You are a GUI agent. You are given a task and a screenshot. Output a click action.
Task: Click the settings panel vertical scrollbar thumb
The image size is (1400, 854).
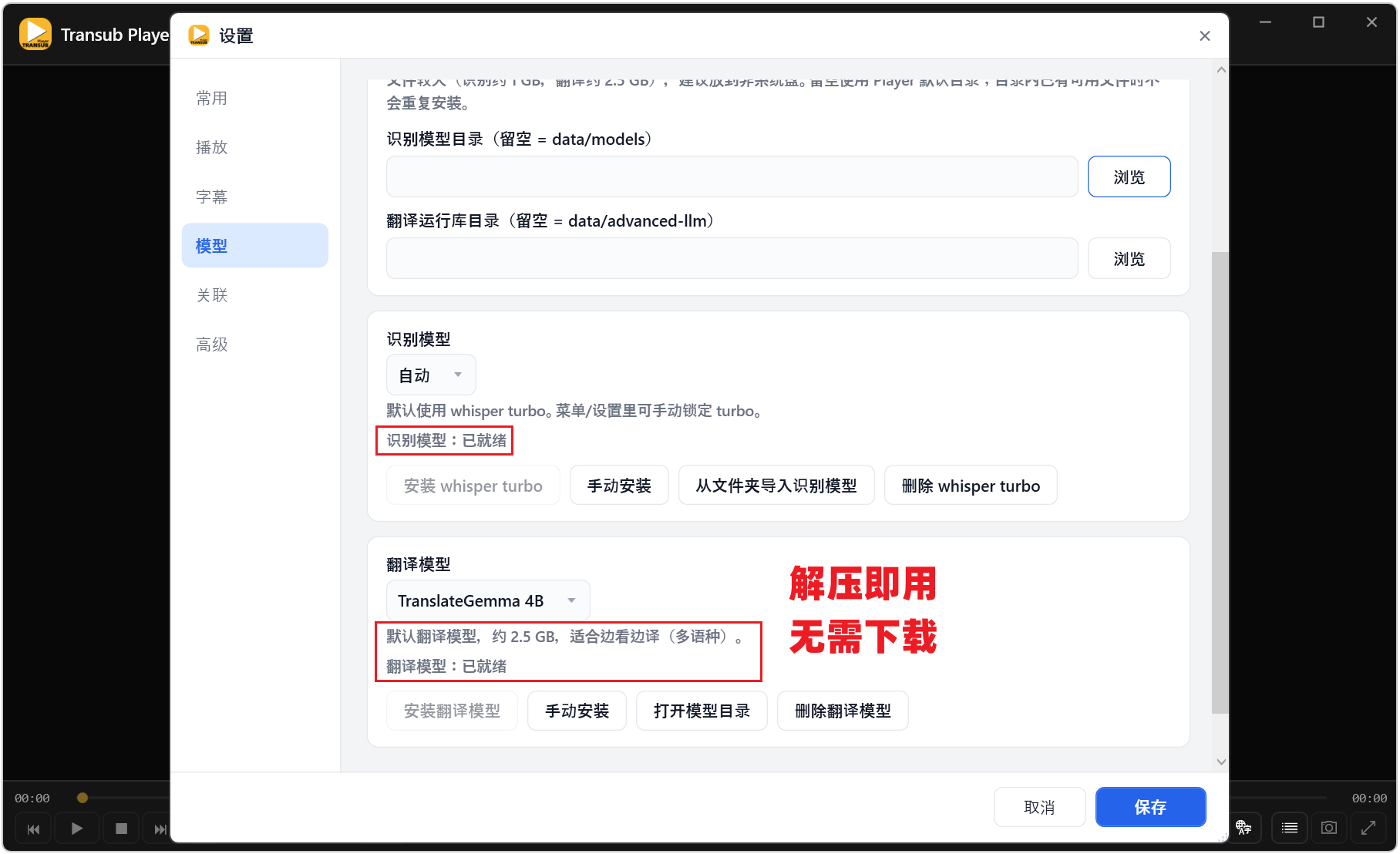tap(1220, 482)
